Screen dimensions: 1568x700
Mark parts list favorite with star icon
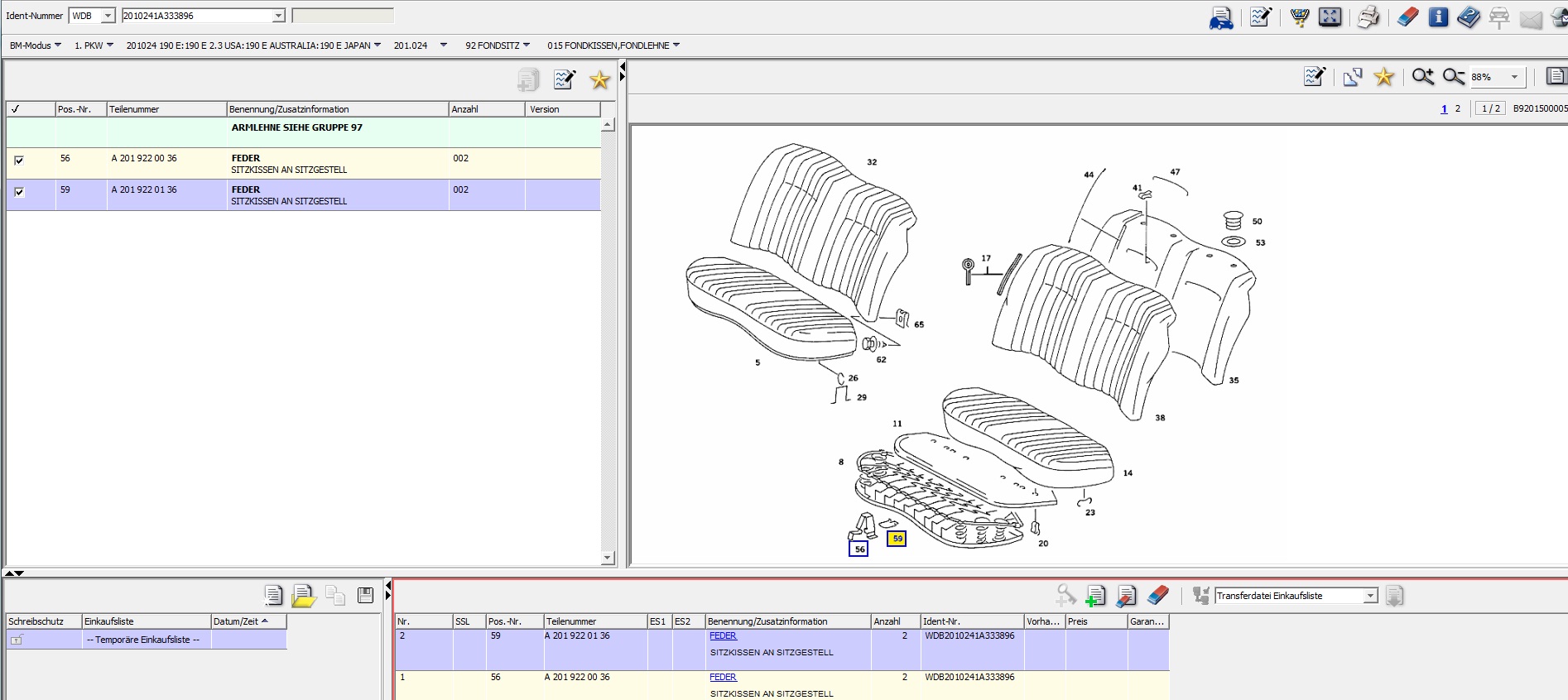[599, 79]
